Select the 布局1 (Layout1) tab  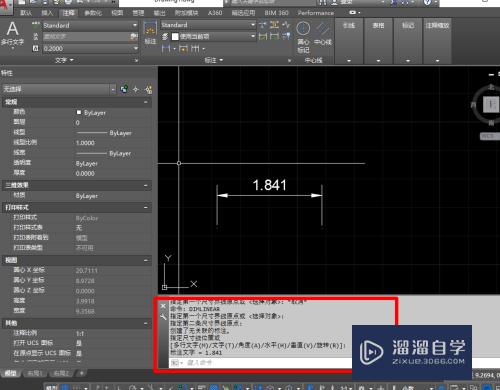coord(35,373)
